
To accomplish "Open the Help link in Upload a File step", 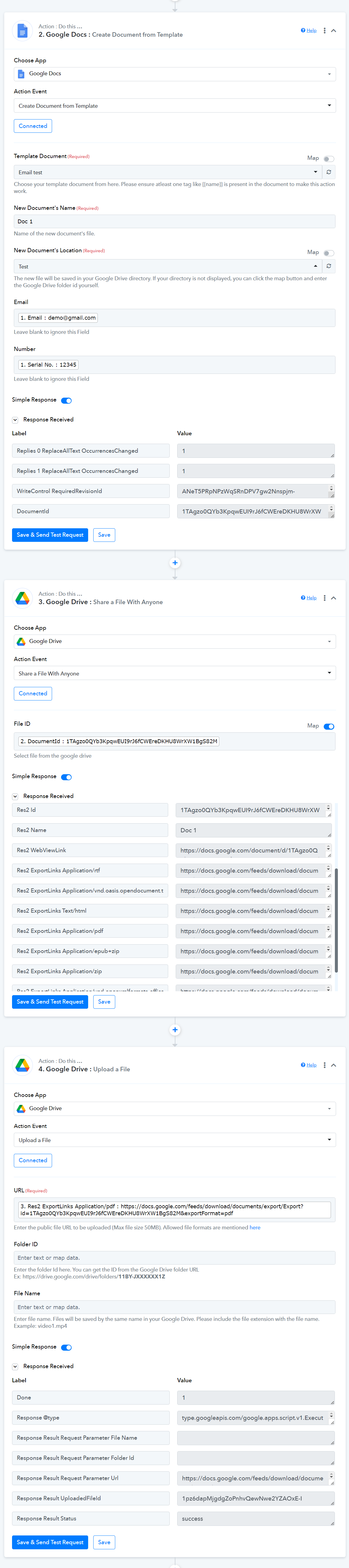I will 309,1065.
